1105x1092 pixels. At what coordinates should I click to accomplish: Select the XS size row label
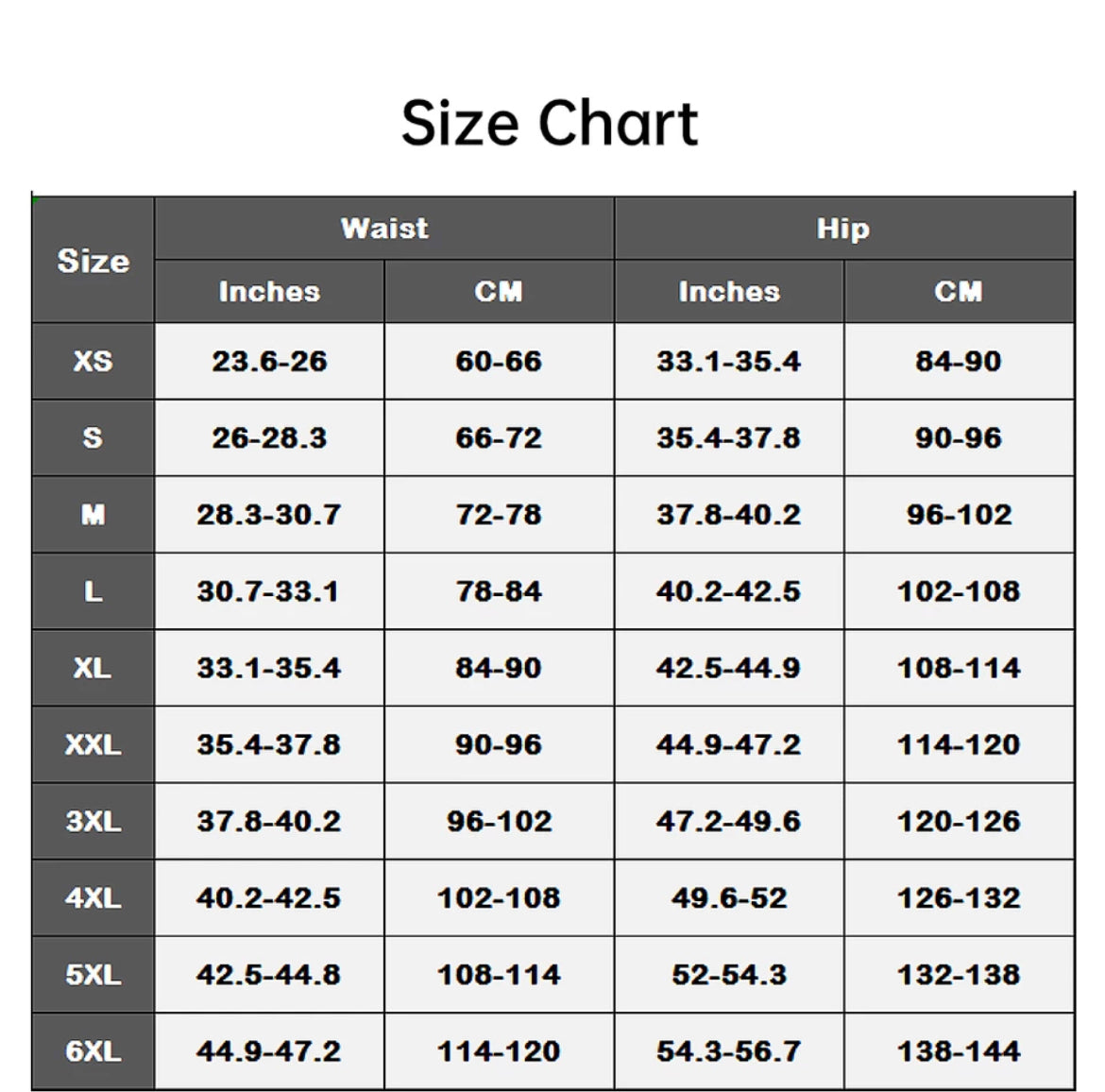(93, 361)
